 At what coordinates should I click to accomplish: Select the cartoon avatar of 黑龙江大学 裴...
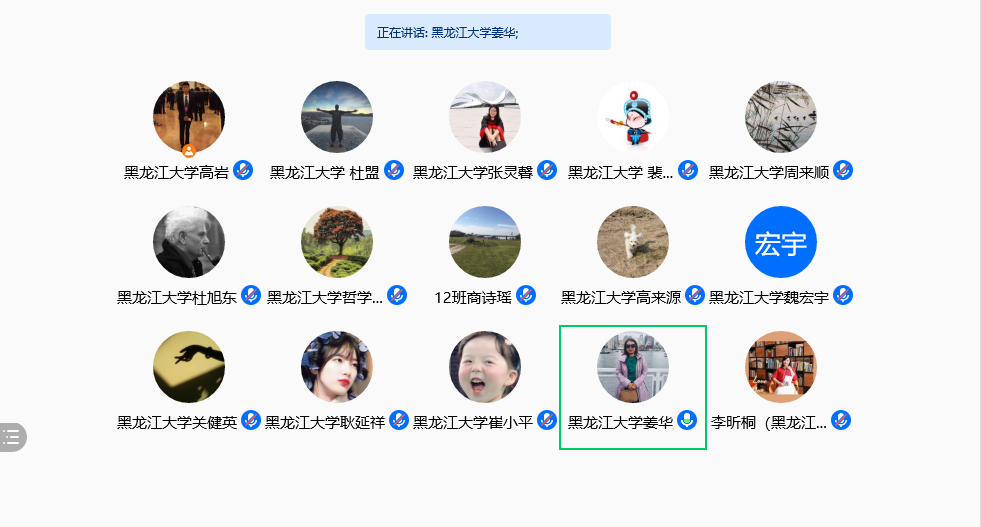point(633,117)
